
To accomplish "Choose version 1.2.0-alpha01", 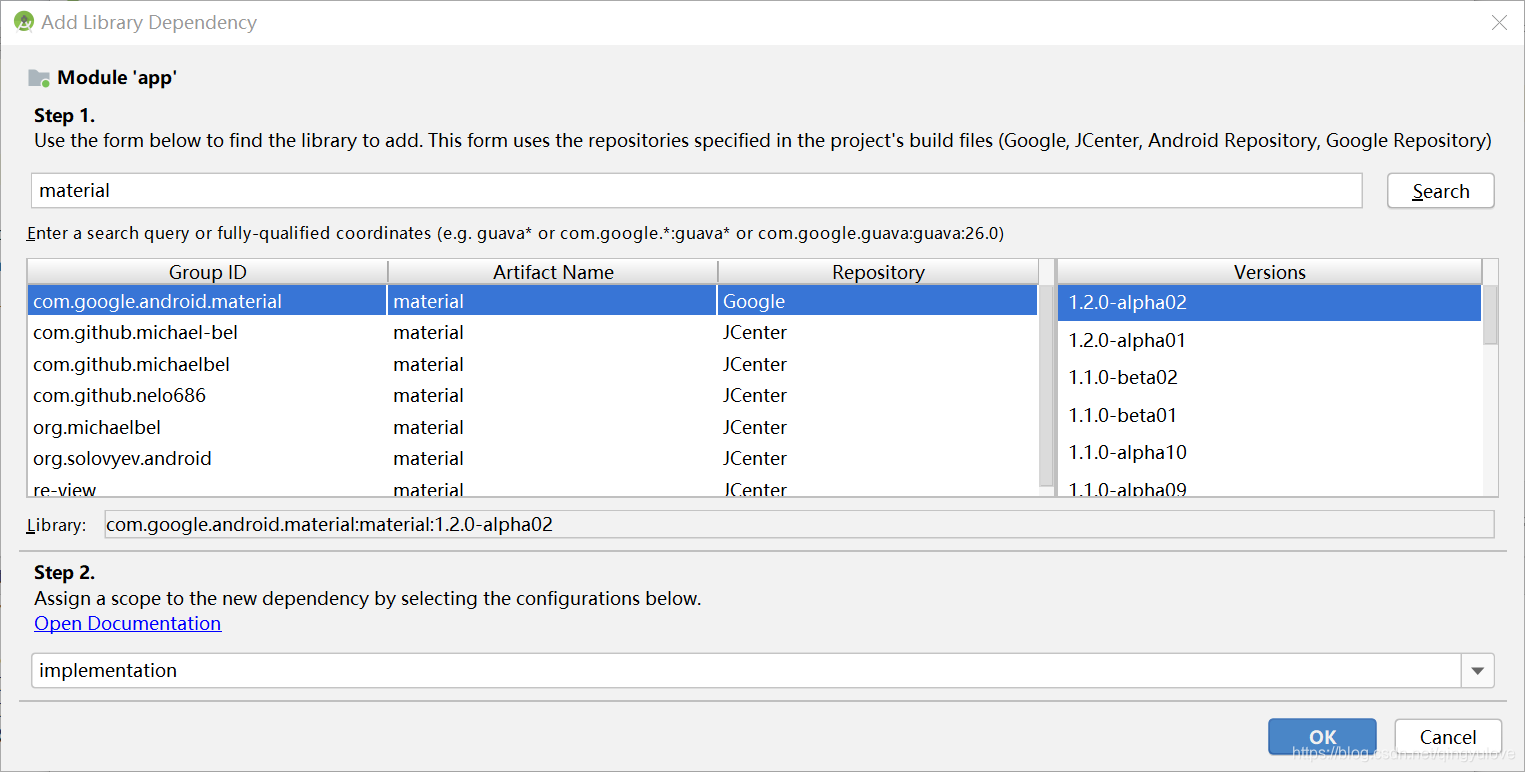I will coord(1269,340).
